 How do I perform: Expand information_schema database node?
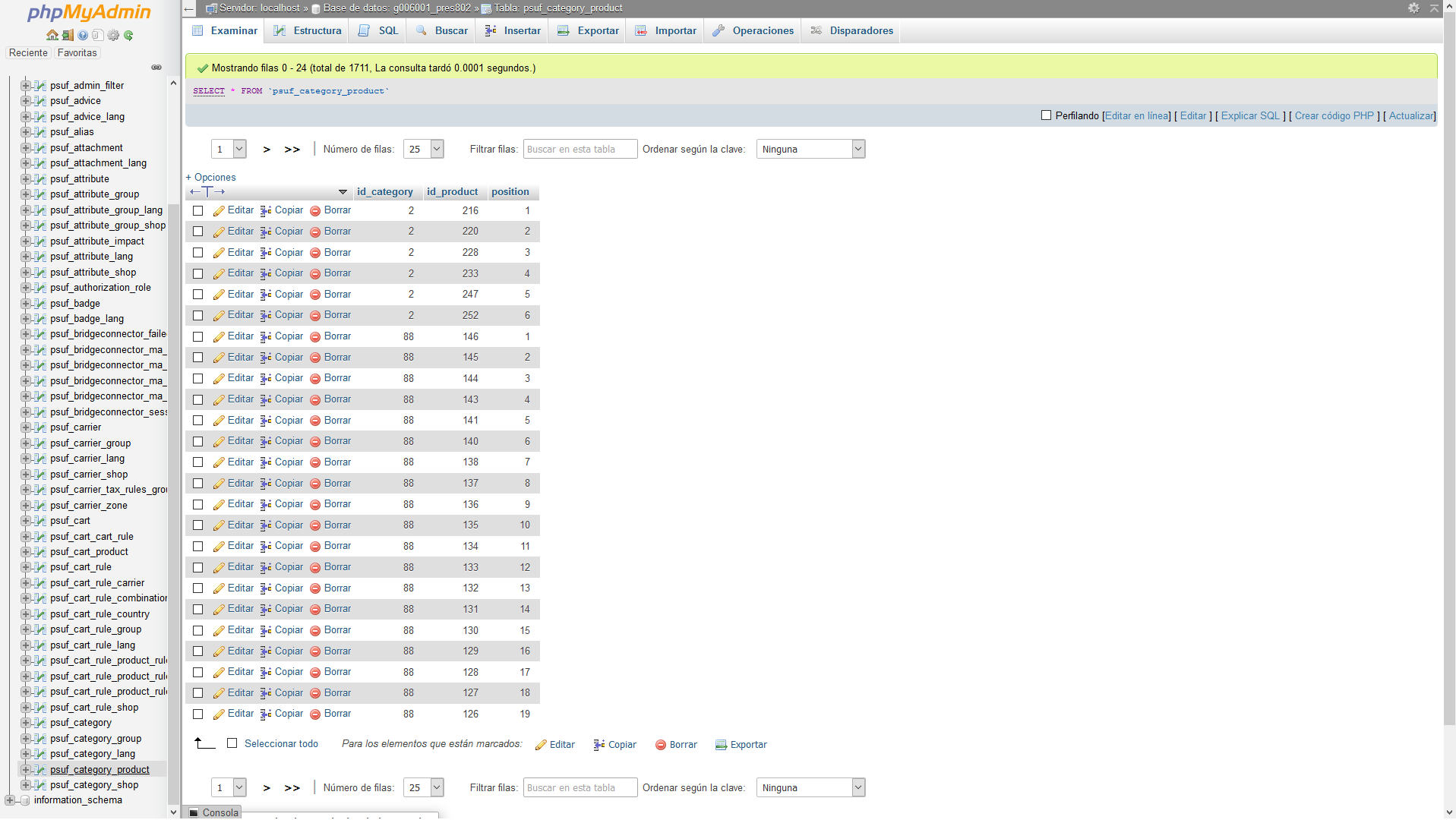[x=9, y=800]
